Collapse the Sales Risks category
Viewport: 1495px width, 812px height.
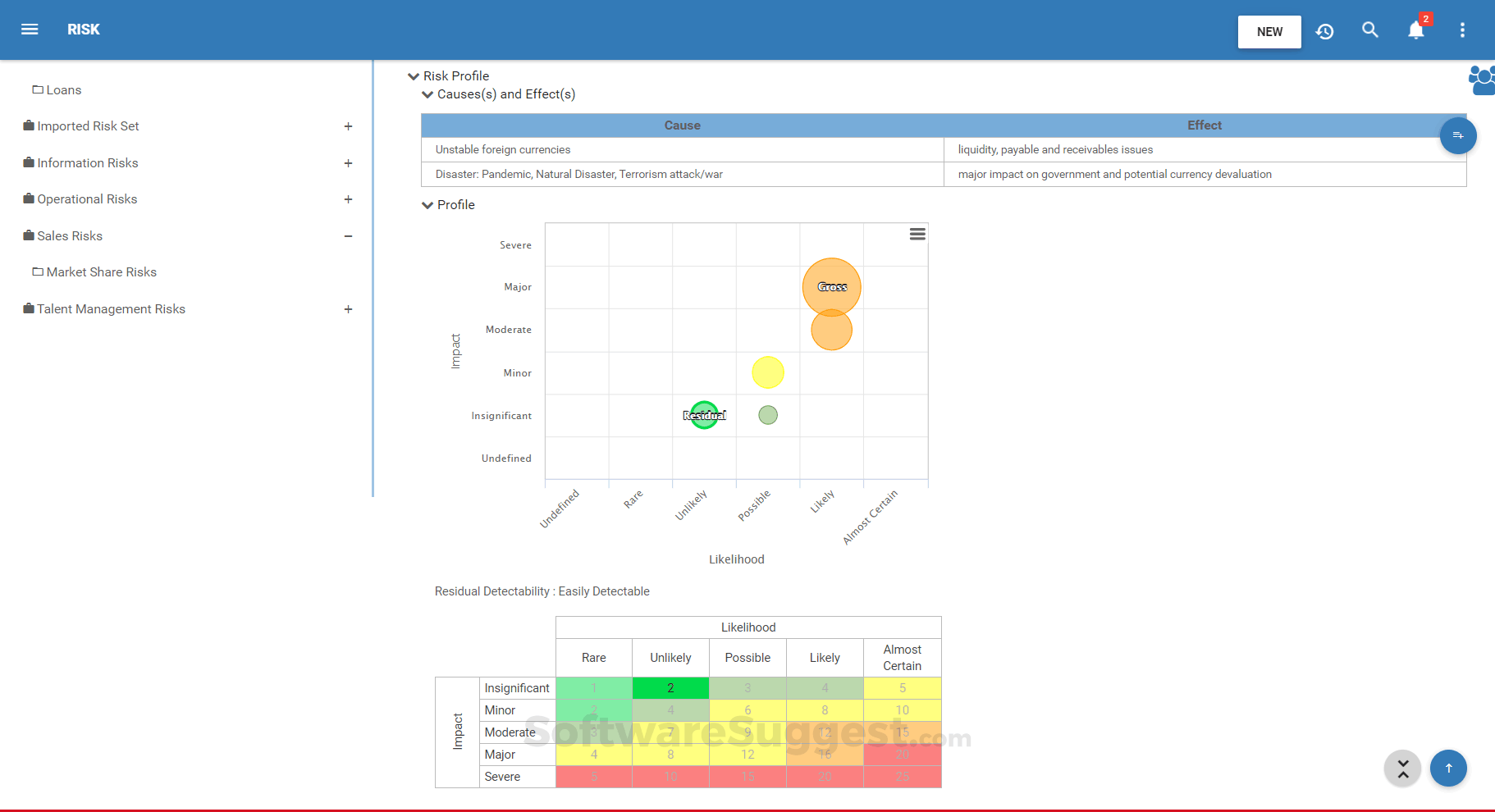[348, 236]
